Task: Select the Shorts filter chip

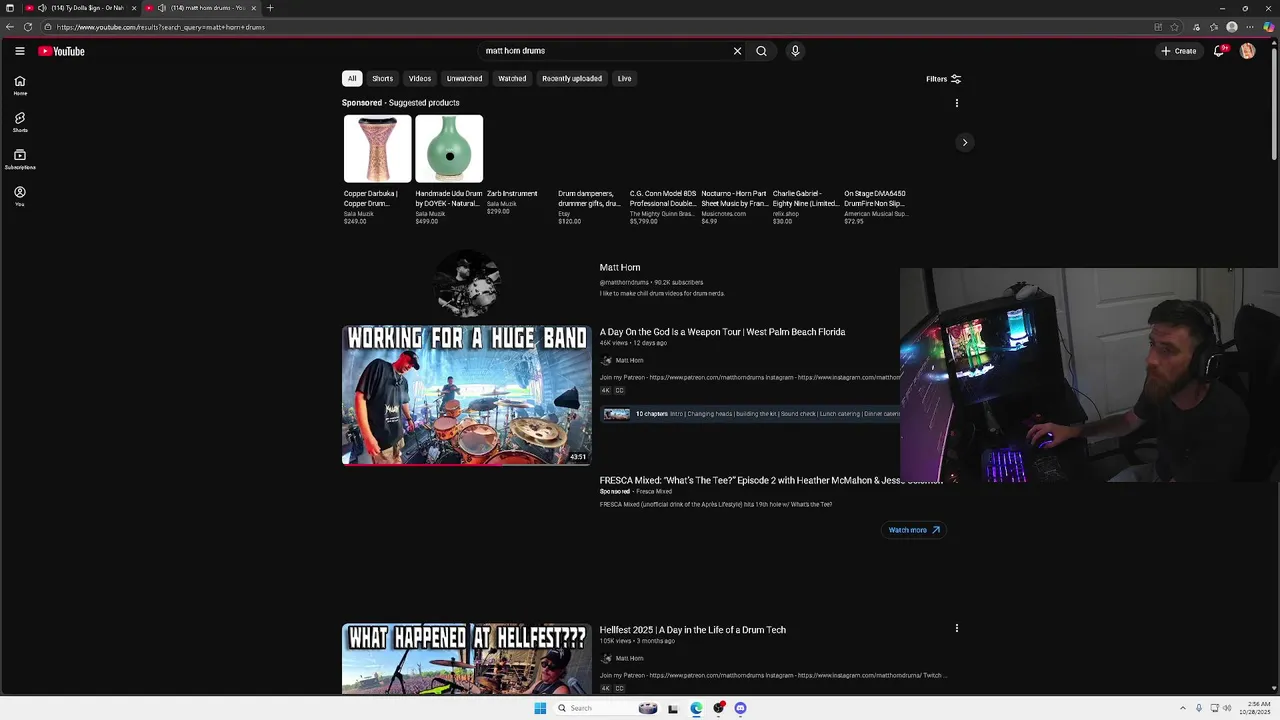Action: [383, 79]
